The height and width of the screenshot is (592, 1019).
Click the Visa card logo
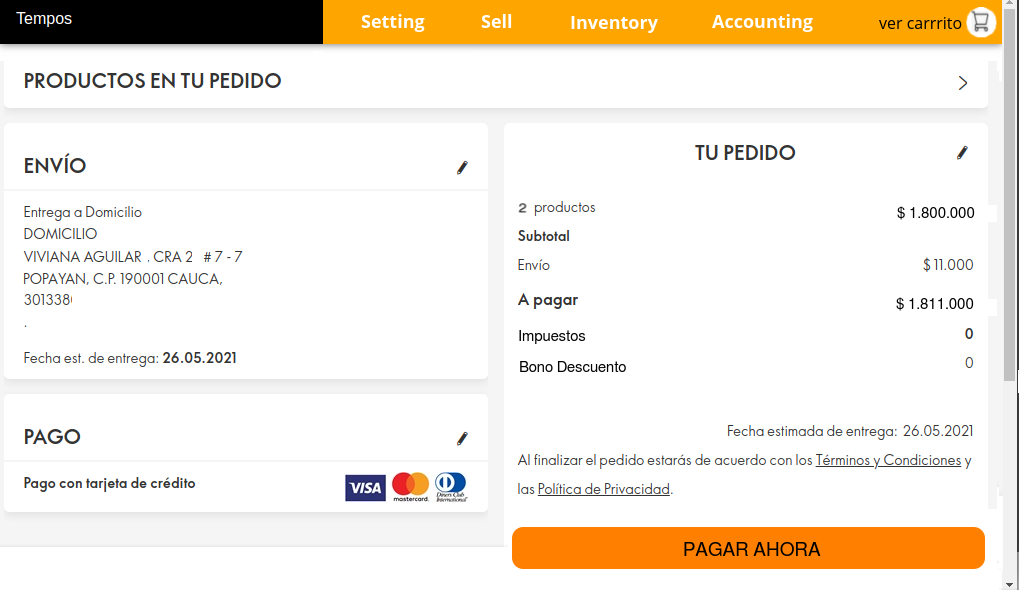(x=365, y=487)
